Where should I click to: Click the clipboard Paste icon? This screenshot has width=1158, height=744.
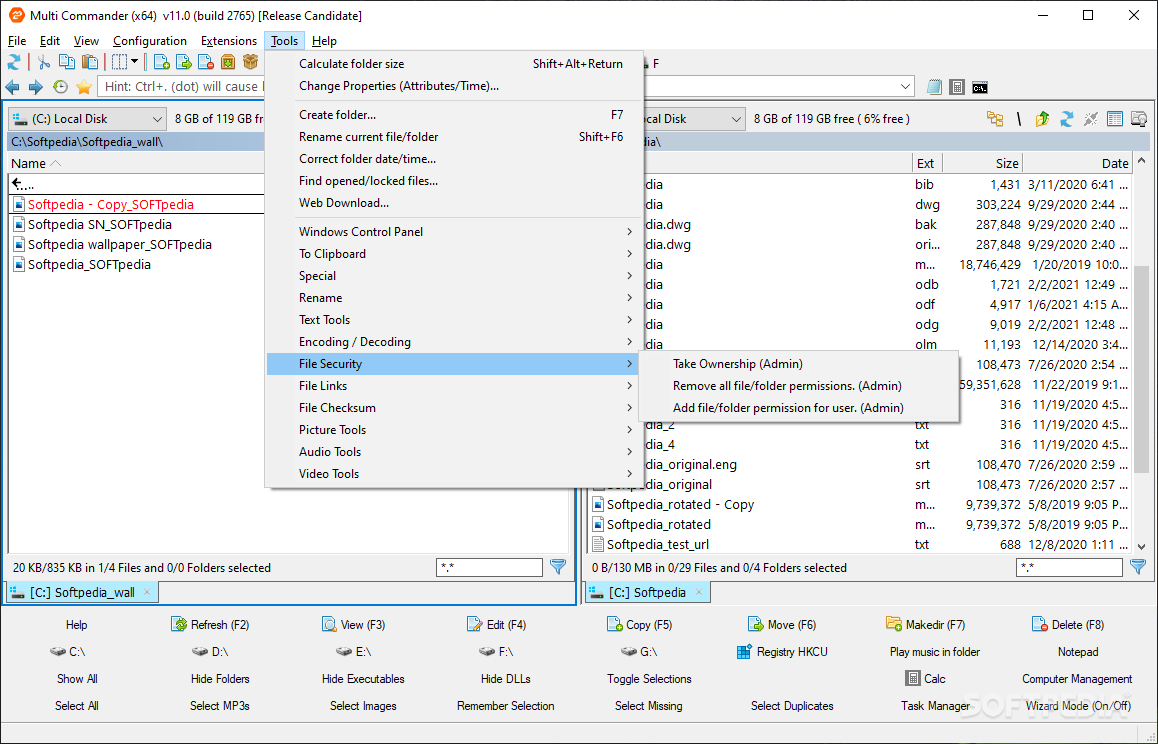tap(89, 62)
